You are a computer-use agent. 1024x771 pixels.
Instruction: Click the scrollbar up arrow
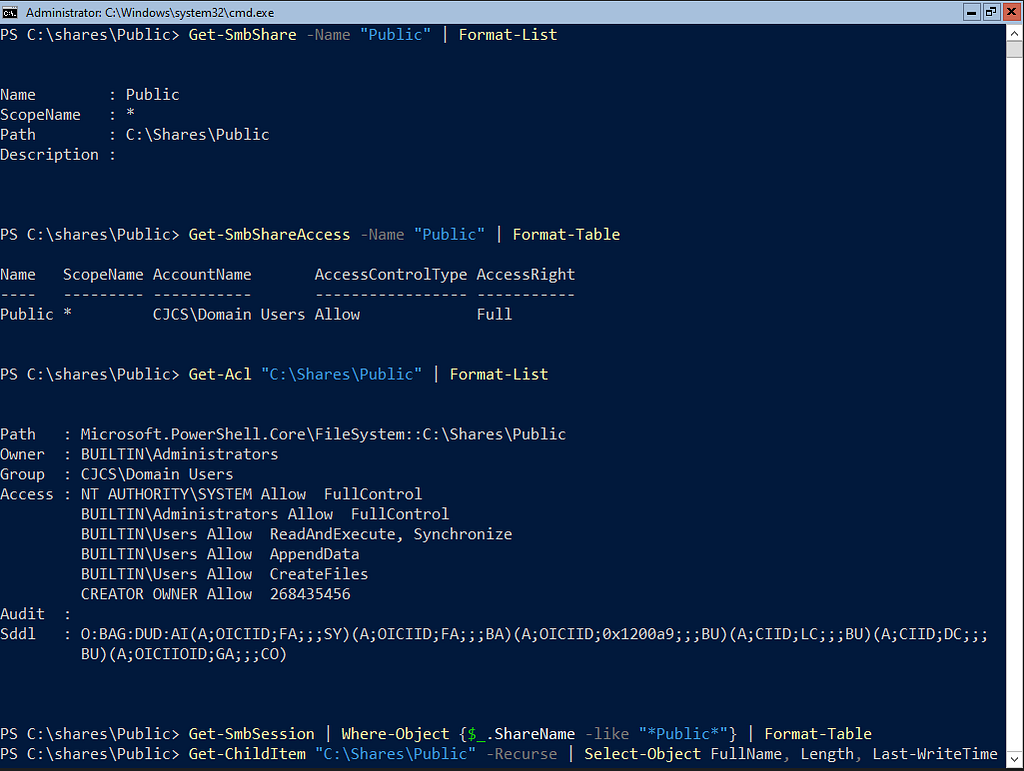(1014, 33)
